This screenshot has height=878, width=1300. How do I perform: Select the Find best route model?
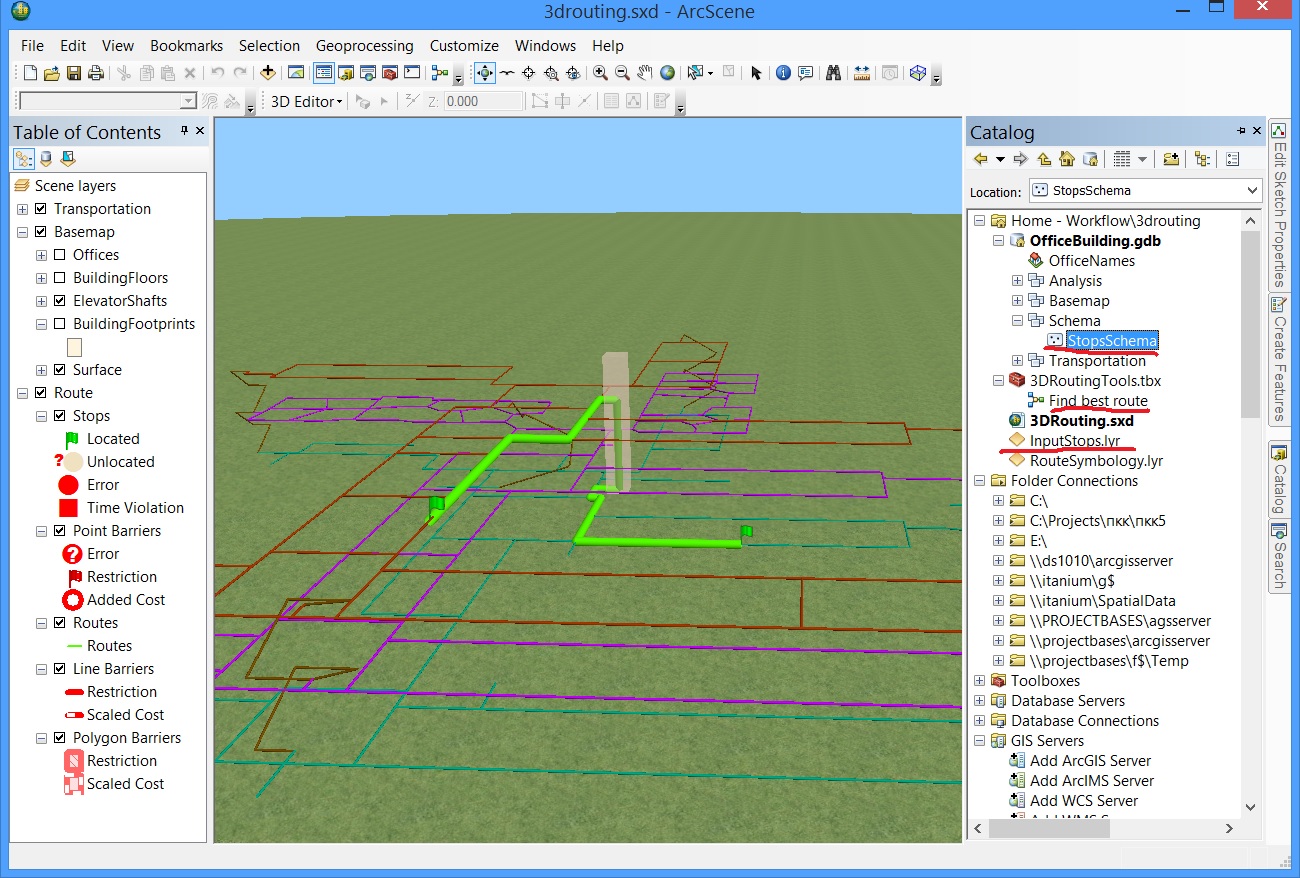1098,401
